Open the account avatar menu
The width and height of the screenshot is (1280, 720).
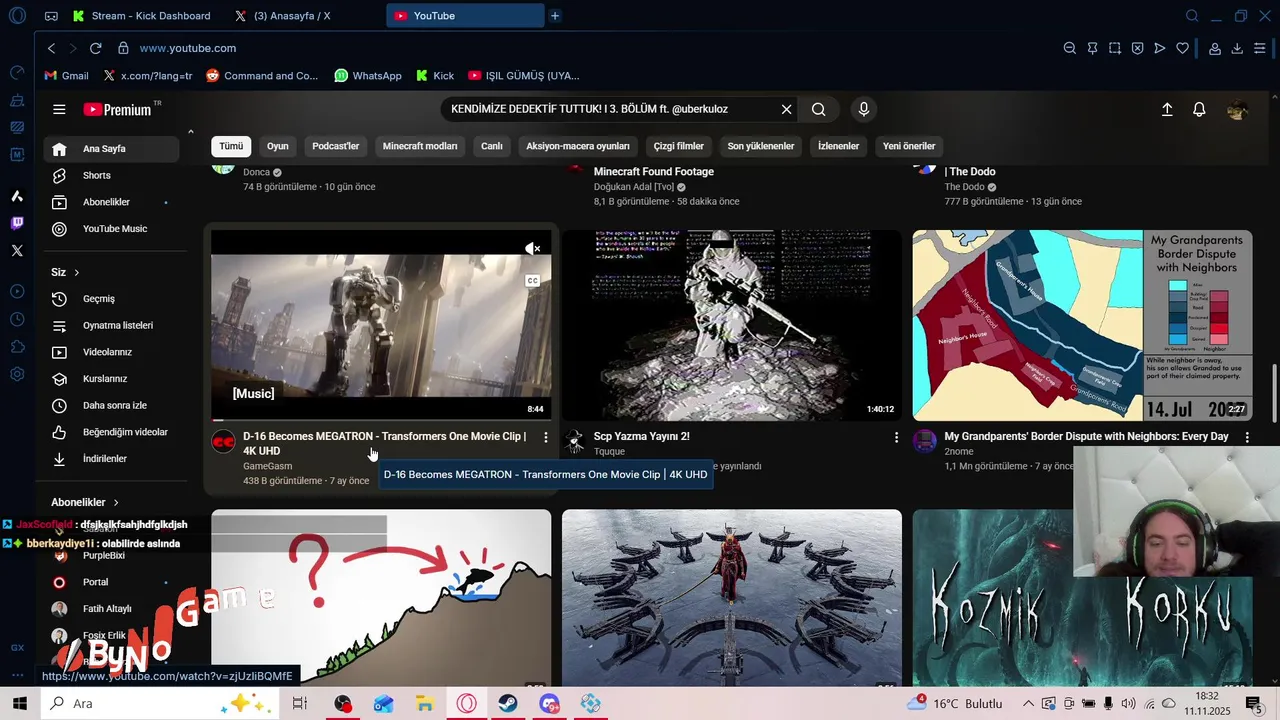[1237, 110]
